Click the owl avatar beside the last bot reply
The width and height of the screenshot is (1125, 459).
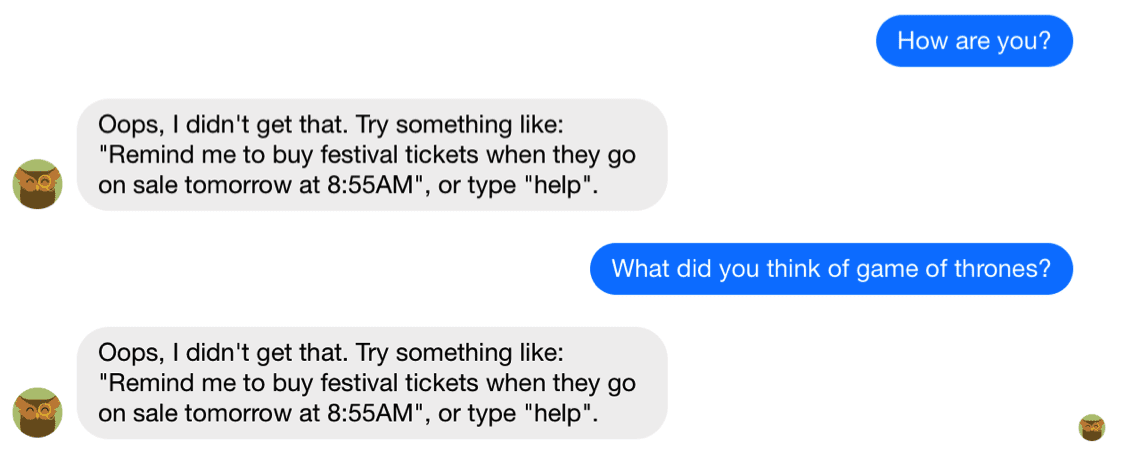point(37,412)
